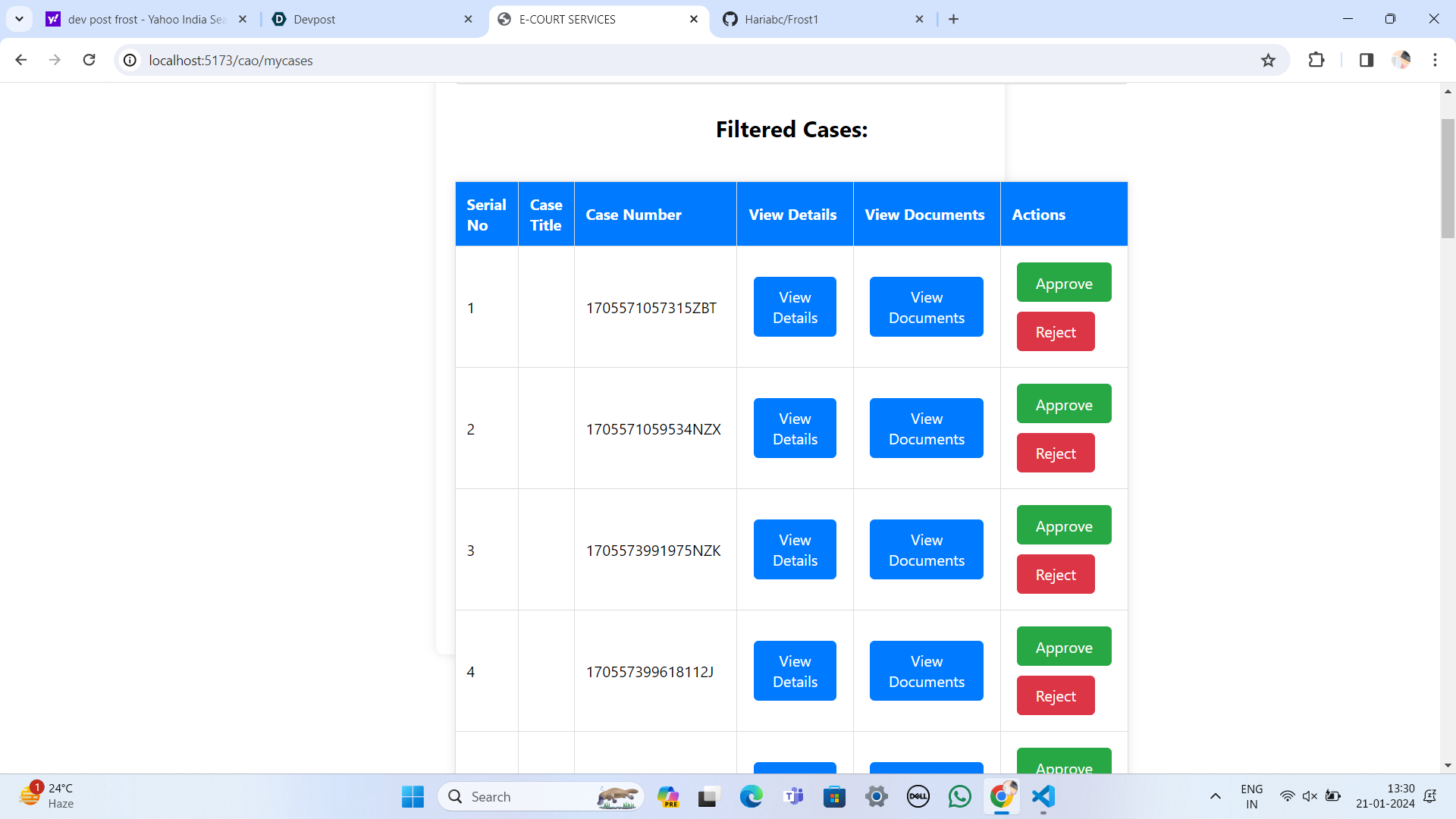Toggle the browser side panel

pyautogui.click(x=1367, y=60)
